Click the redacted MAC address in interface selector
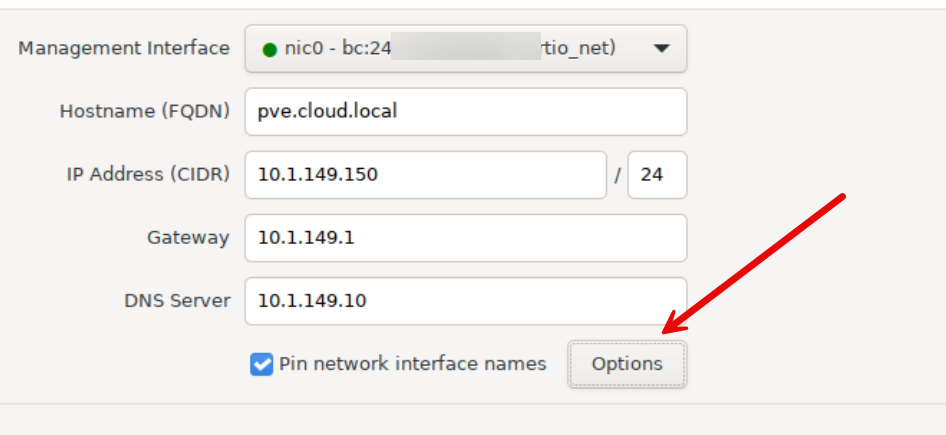The width and height of the screenshot is (946, 435). coord(465,49)
